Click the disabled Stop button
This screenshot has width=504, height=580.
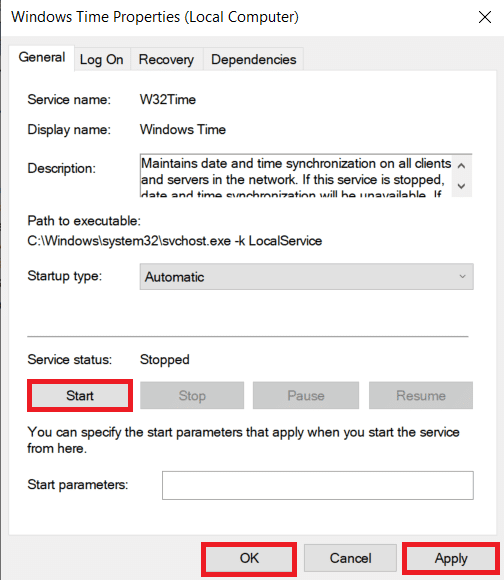[192, 395]
